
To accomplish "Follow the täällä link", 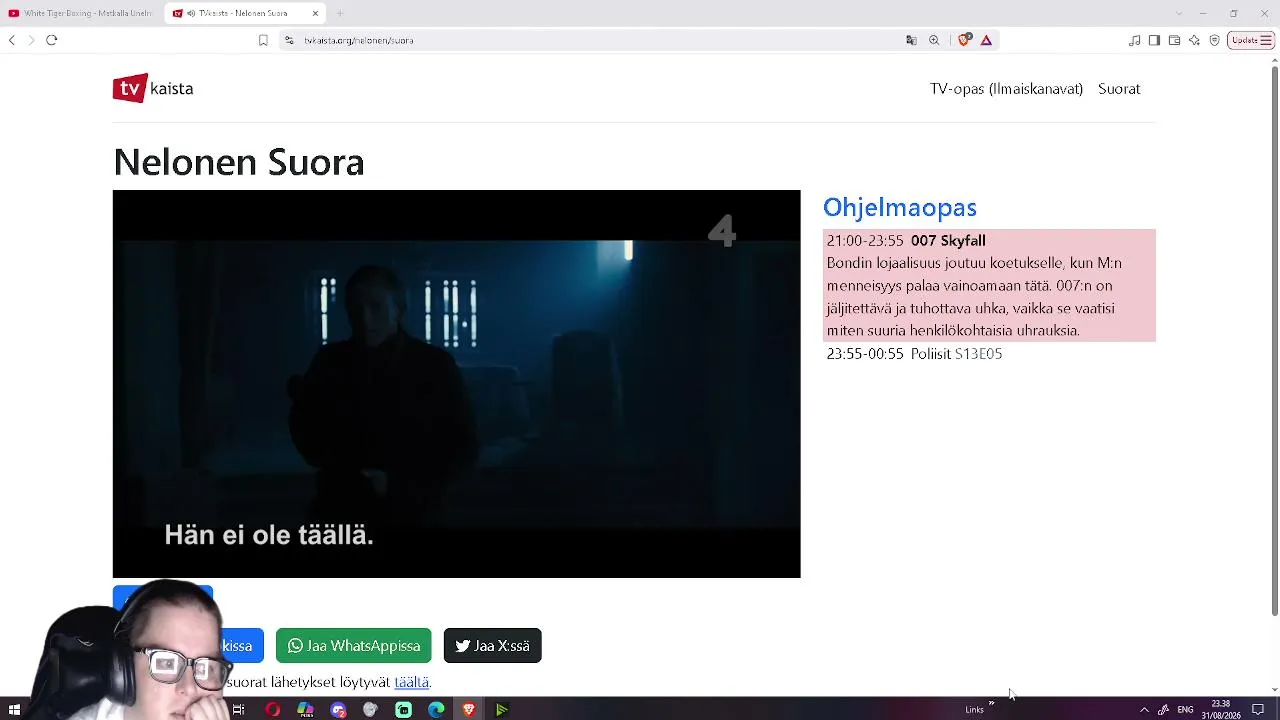I will pos(411,682).
